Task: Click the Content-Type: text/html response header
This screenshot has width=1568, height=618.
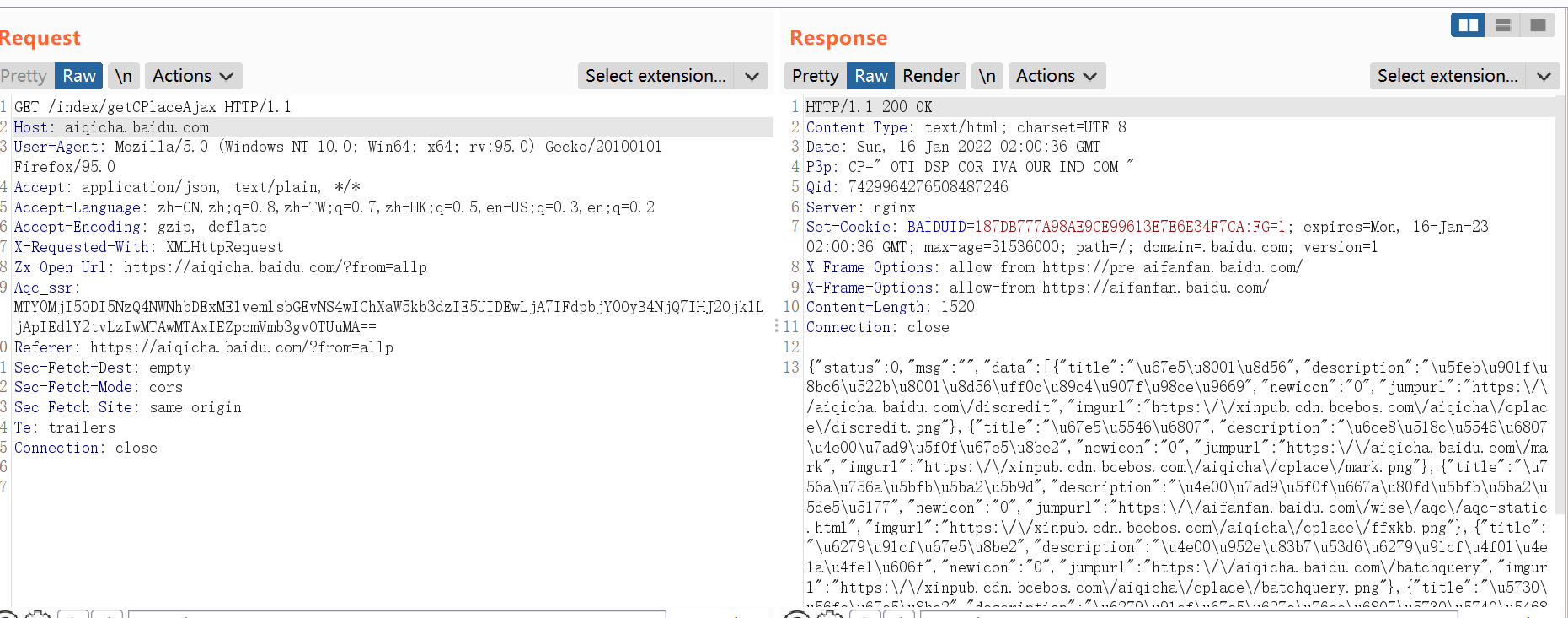Action: pyautogui.click(x=966, y=127)
